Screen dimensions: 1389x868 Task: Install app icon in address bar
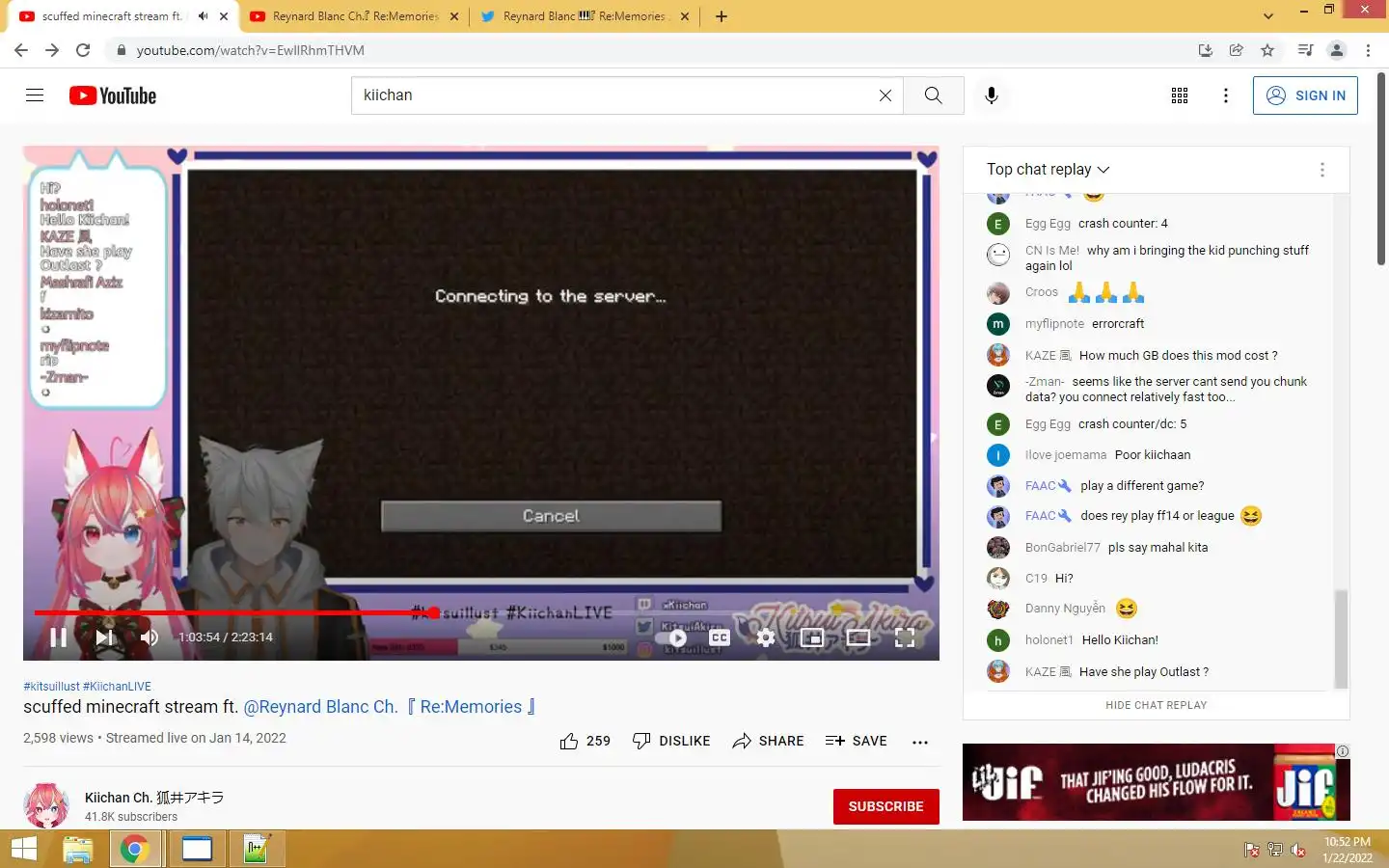coord(1205,50)
